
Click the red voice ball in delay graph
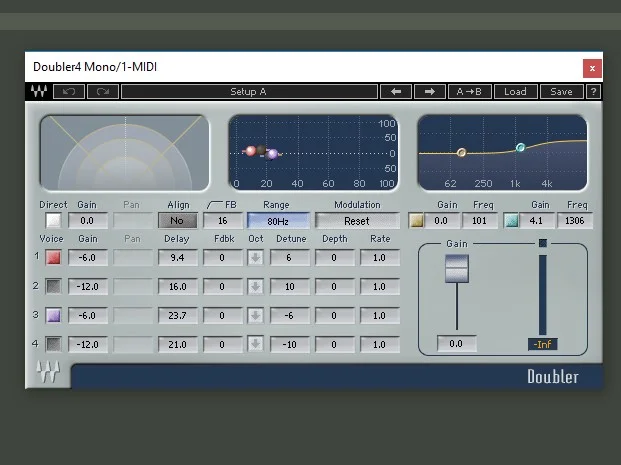pyautogui.click(x=251, y=151)
